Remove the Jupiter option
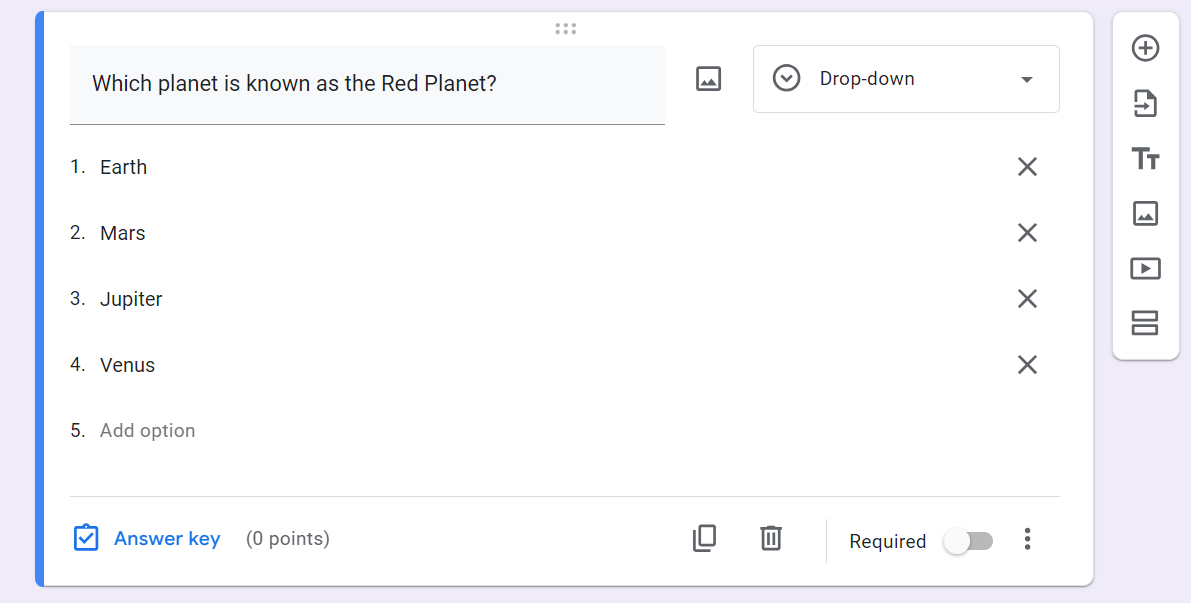1191x603 pixels. tap(1027, 299)
